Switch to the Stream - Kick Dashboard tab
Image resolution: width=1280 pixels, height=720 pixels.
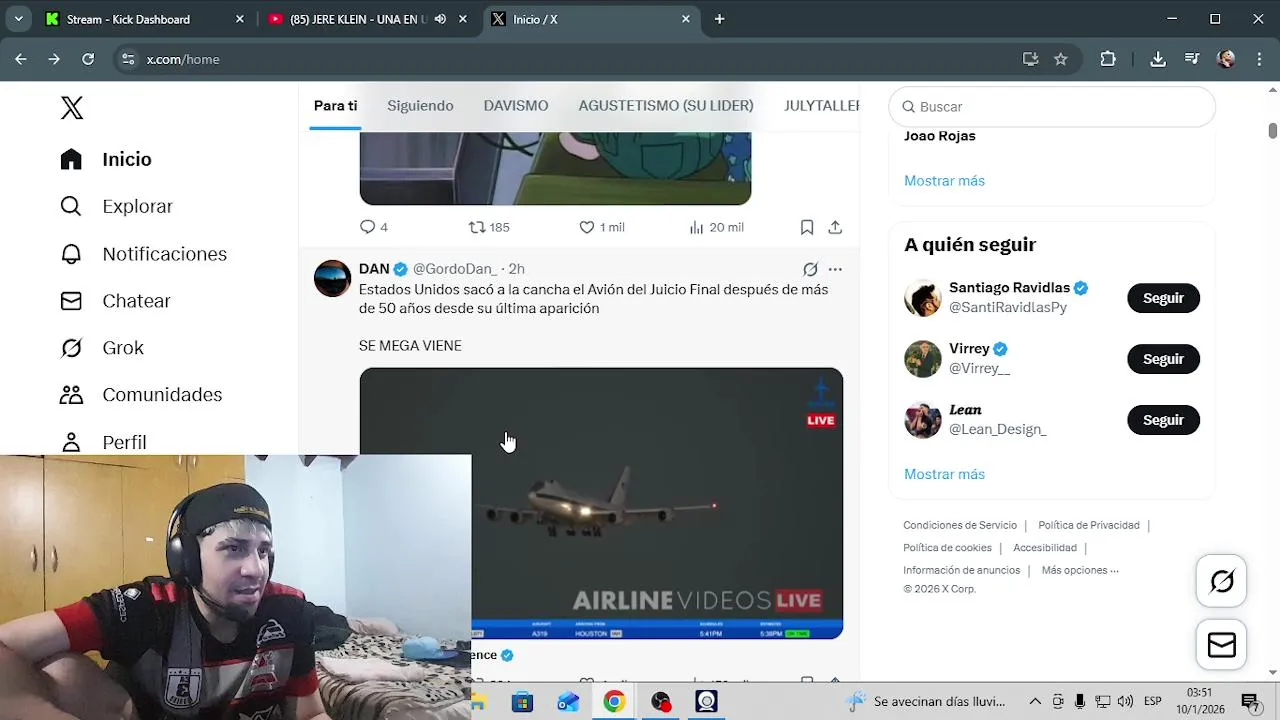[145, 19]
